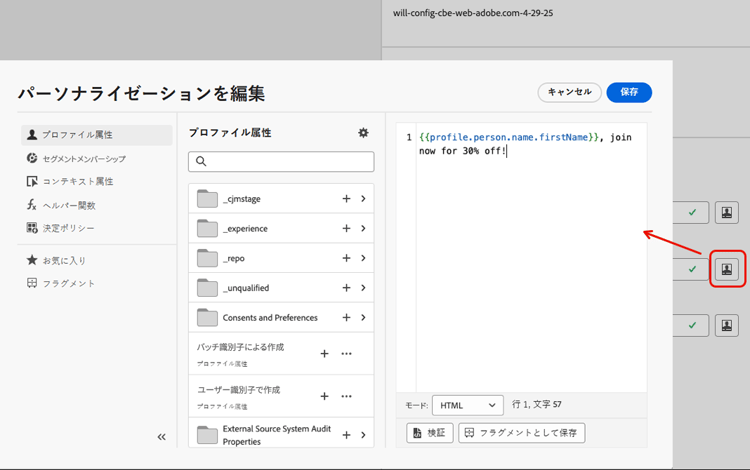Select セグメントメンバーシップ in the sidebar
This screenshot has width=750, height=470.
[84, 158]
